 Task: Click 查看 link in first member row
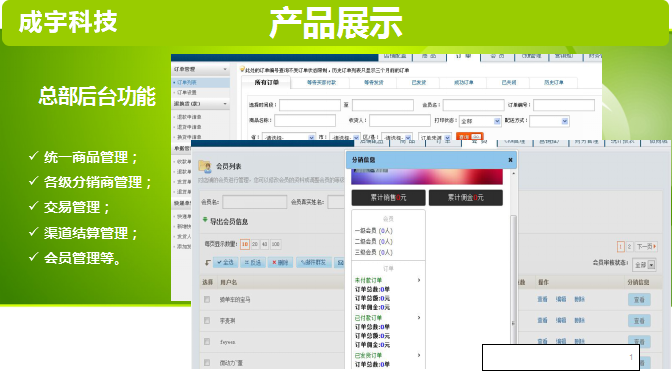click(x=542, y=300)
